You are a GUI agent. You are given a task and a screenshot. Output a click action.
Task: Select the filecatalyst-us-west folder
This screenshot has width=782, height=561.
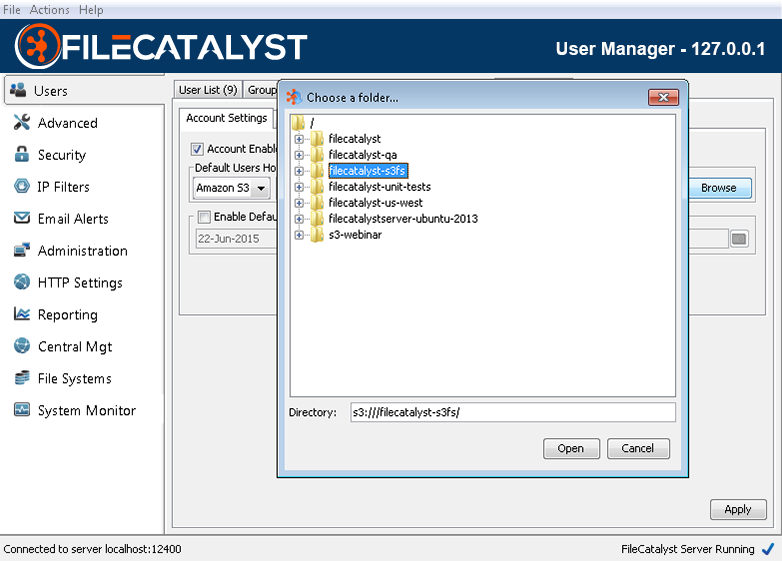click(x=375, y=203)
